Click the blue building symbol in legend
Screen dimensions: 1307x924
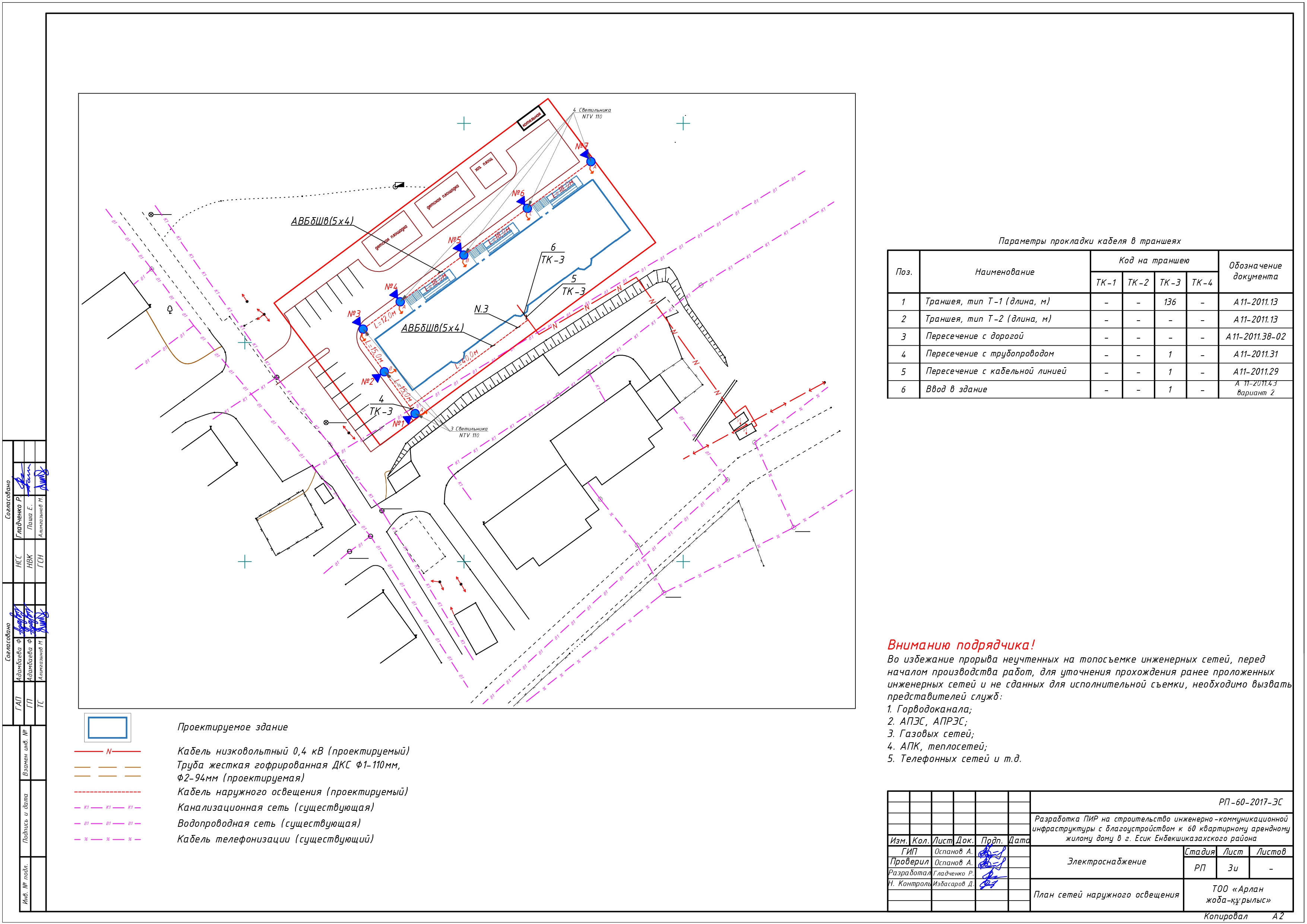click(x=108, y=728)
